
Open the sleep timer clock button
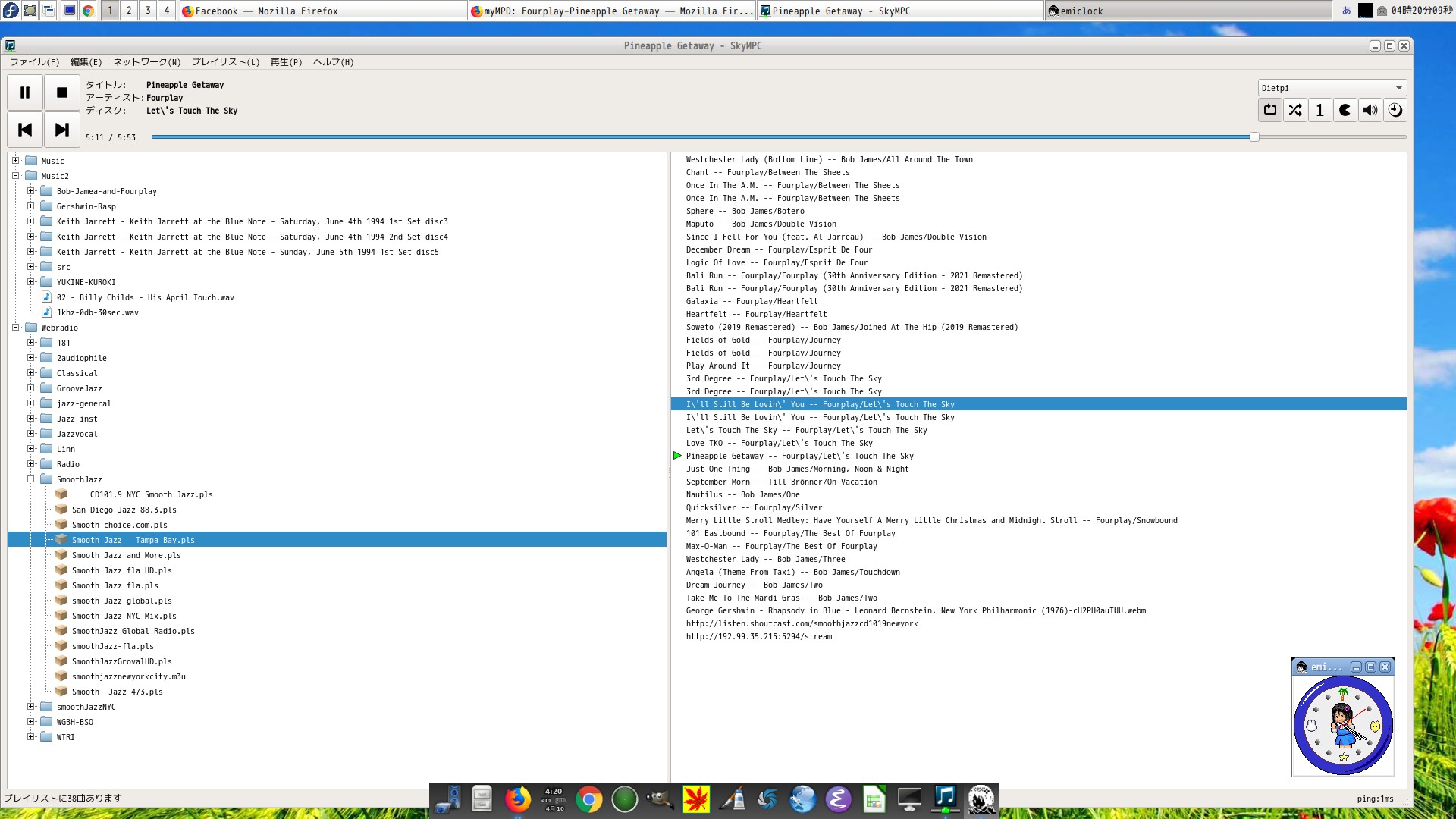[1395, 110]
